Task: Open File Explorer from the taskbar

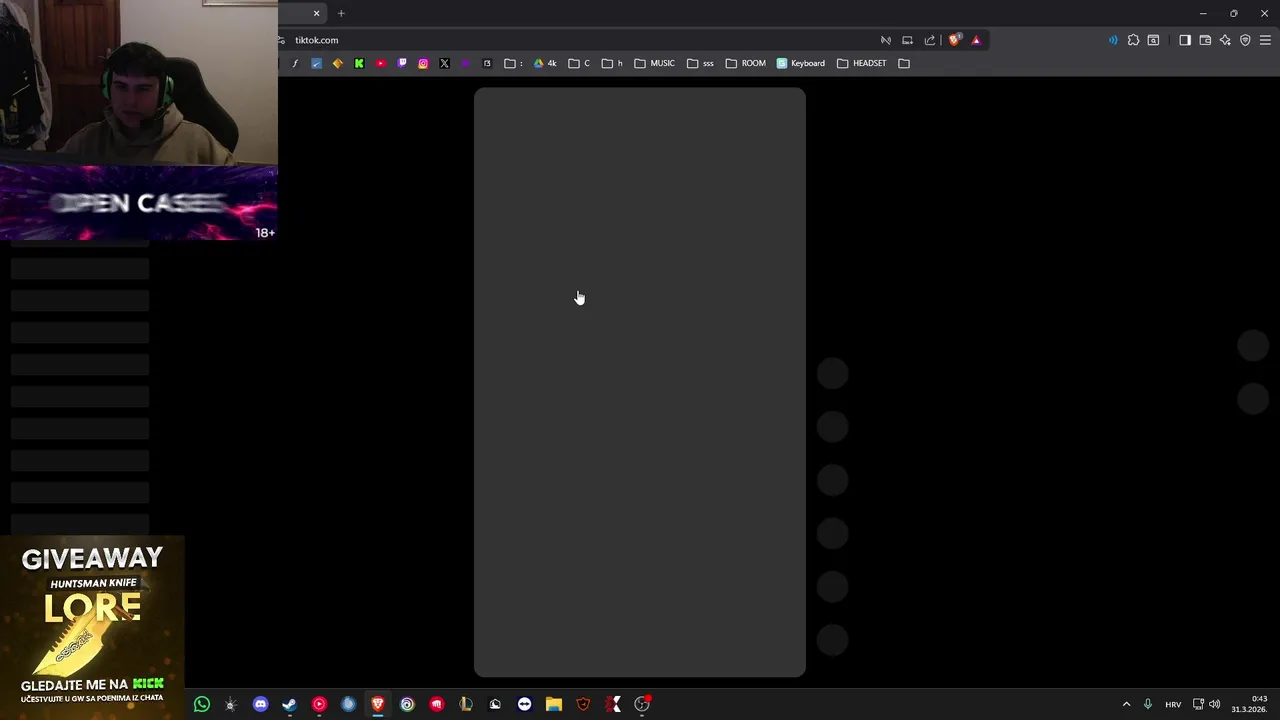Action: [554, 704]
